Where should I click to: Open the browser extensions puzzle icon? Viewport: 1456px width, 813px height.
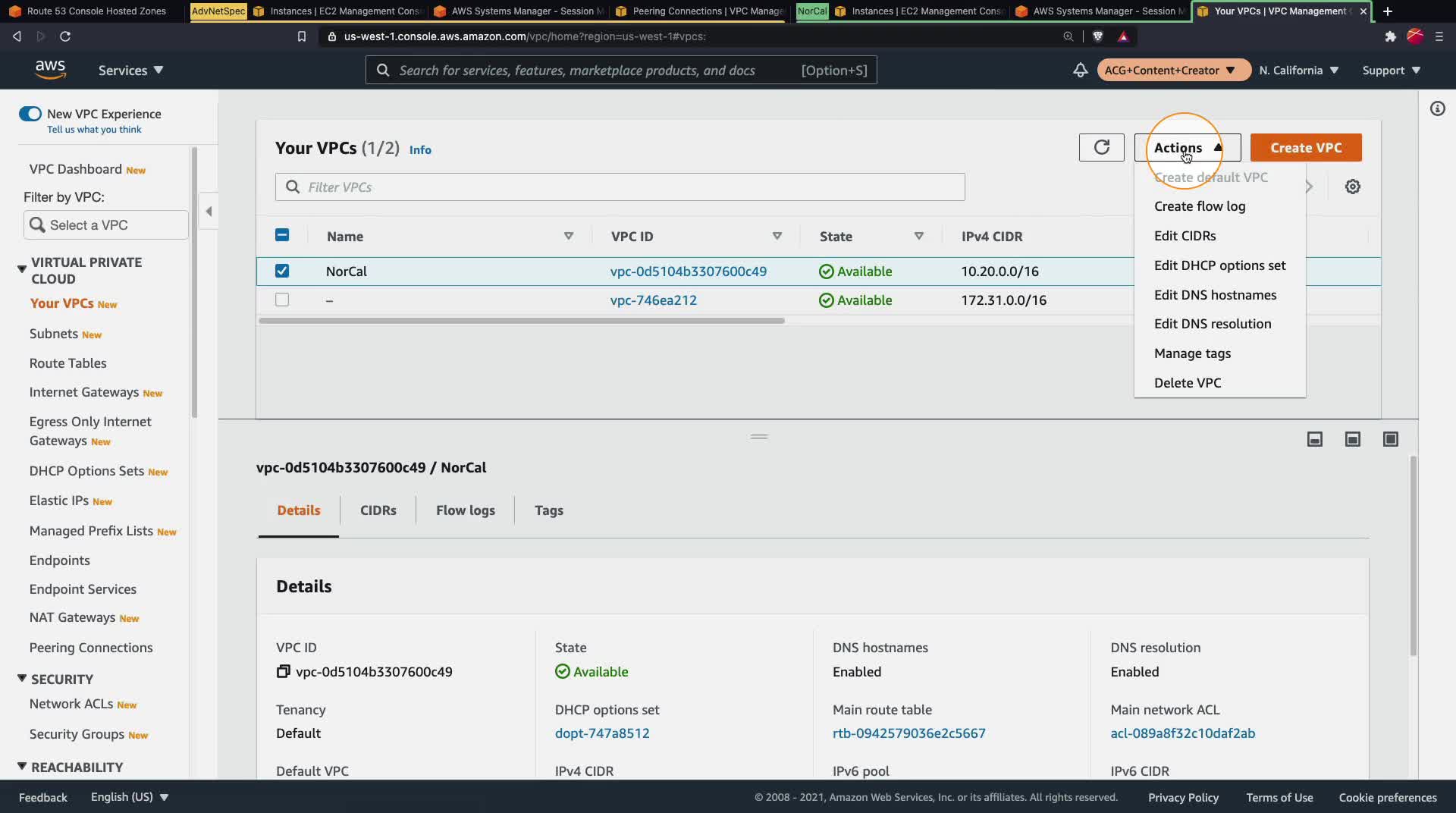coord(1390,36)
